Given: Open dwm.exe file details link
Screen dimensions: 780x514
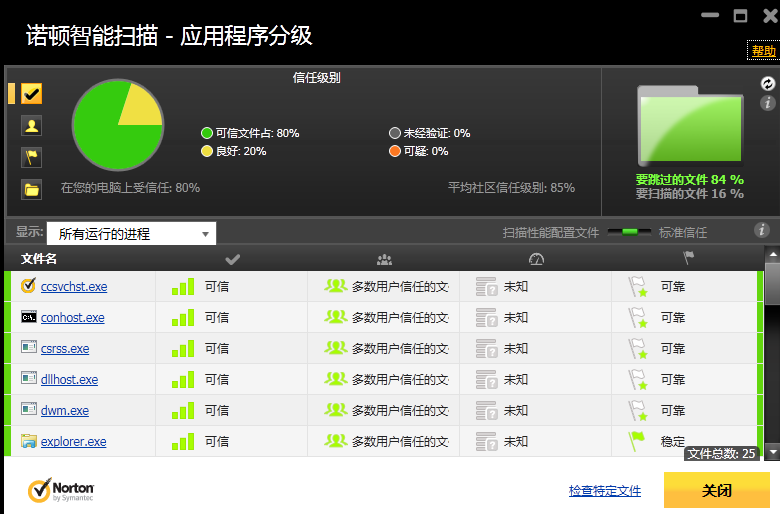Looking at the screenshot, I should pos(65,410).
